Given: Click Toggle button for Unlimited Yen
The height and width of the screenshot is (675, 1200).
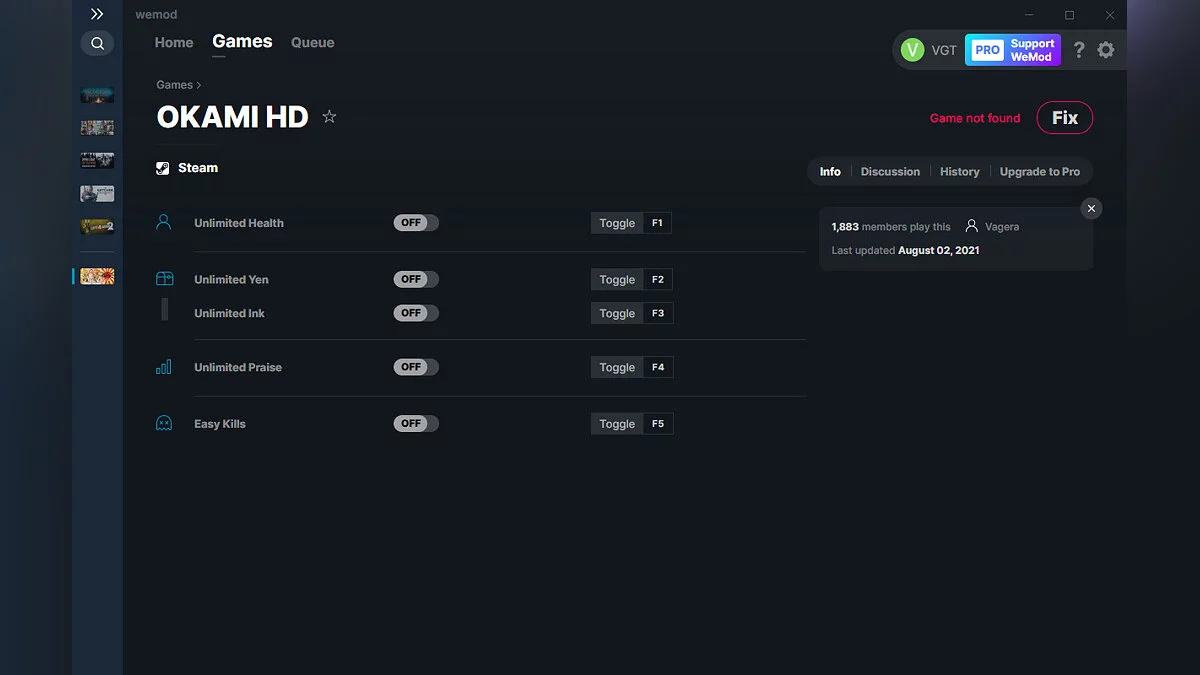Looking at the screenshot, I should coord(617,280).
